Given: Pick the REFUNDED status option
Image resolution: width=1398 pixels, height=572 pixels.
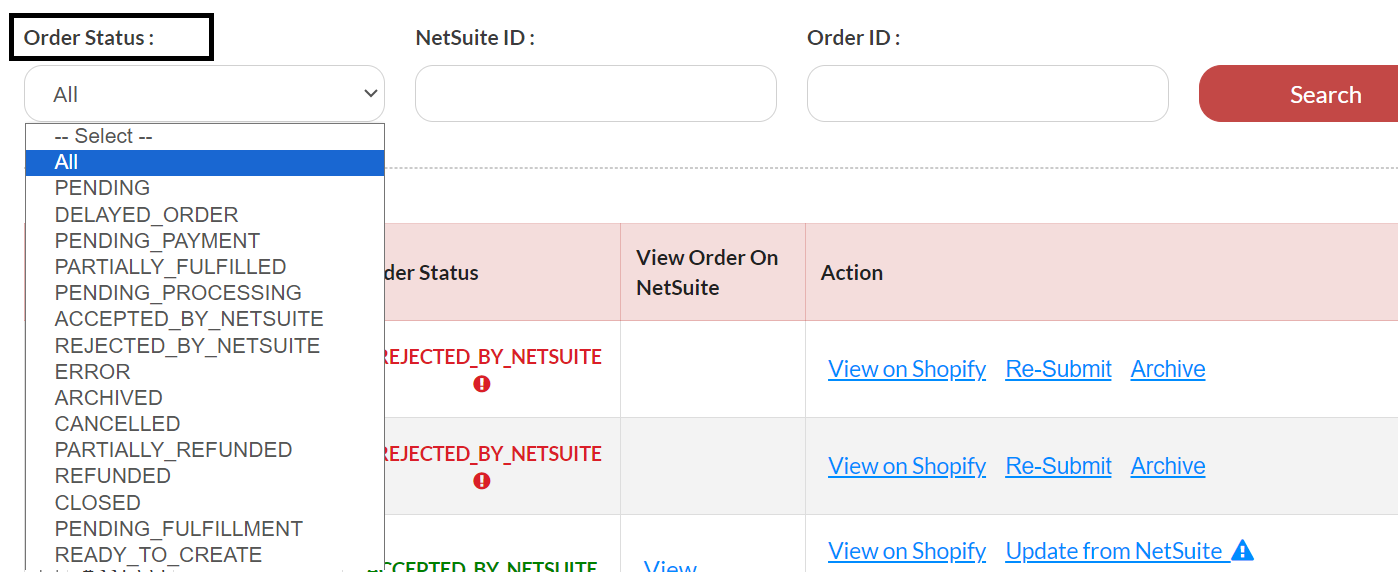Looking at the screenshot, I should (x=112, y=476).
